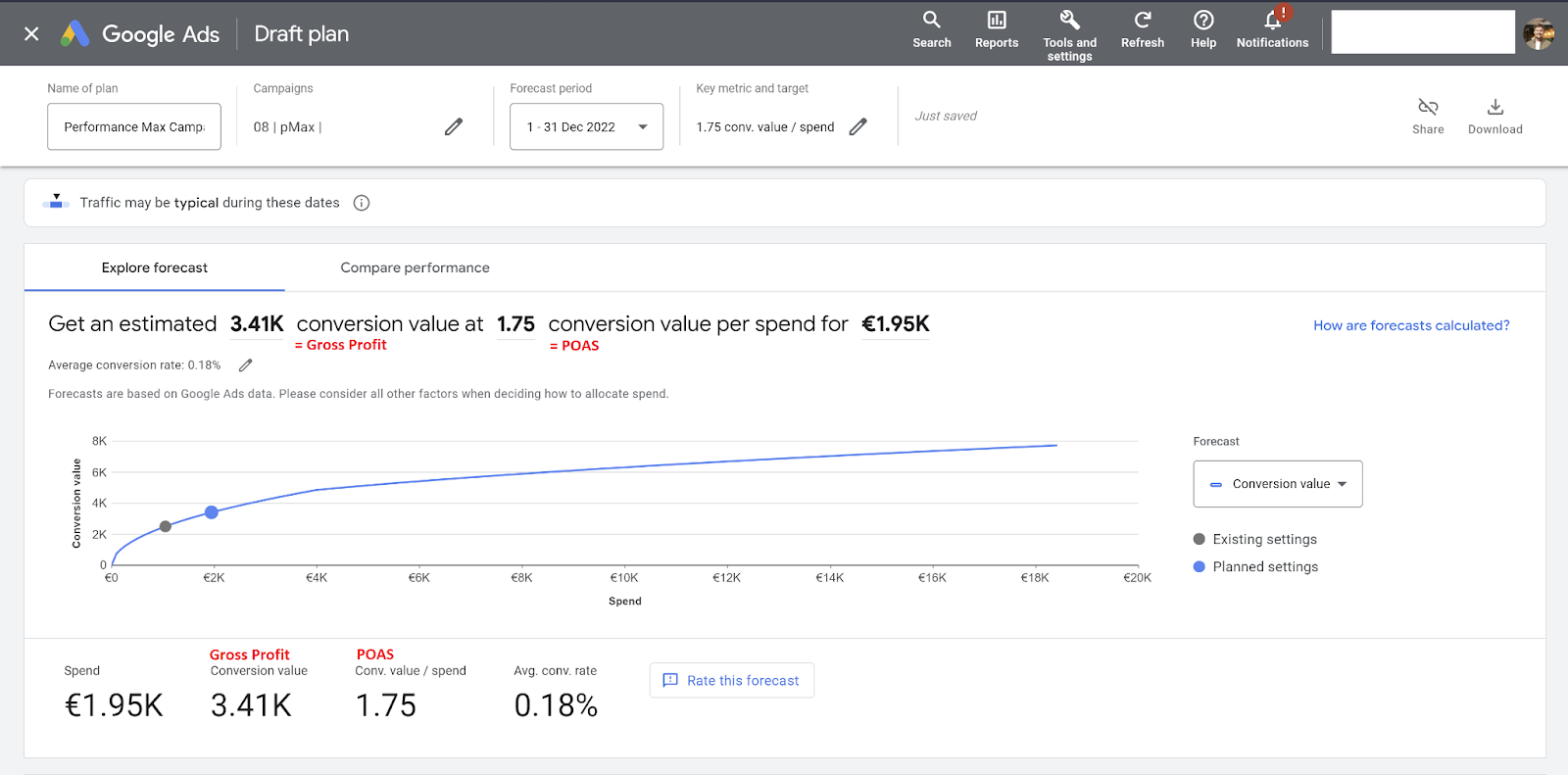Open How are forecasts calculated link
1568x775 pixels.
[x=1410, y=325]
